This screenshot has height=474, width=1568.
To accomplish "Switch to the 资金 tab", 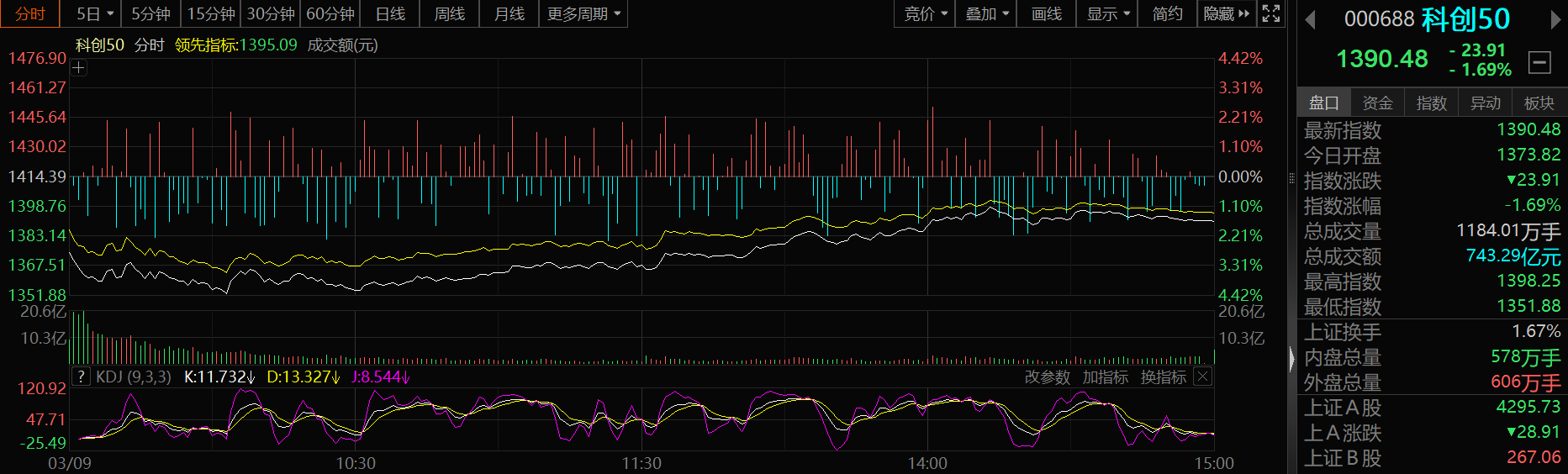I will (1377, 103).
